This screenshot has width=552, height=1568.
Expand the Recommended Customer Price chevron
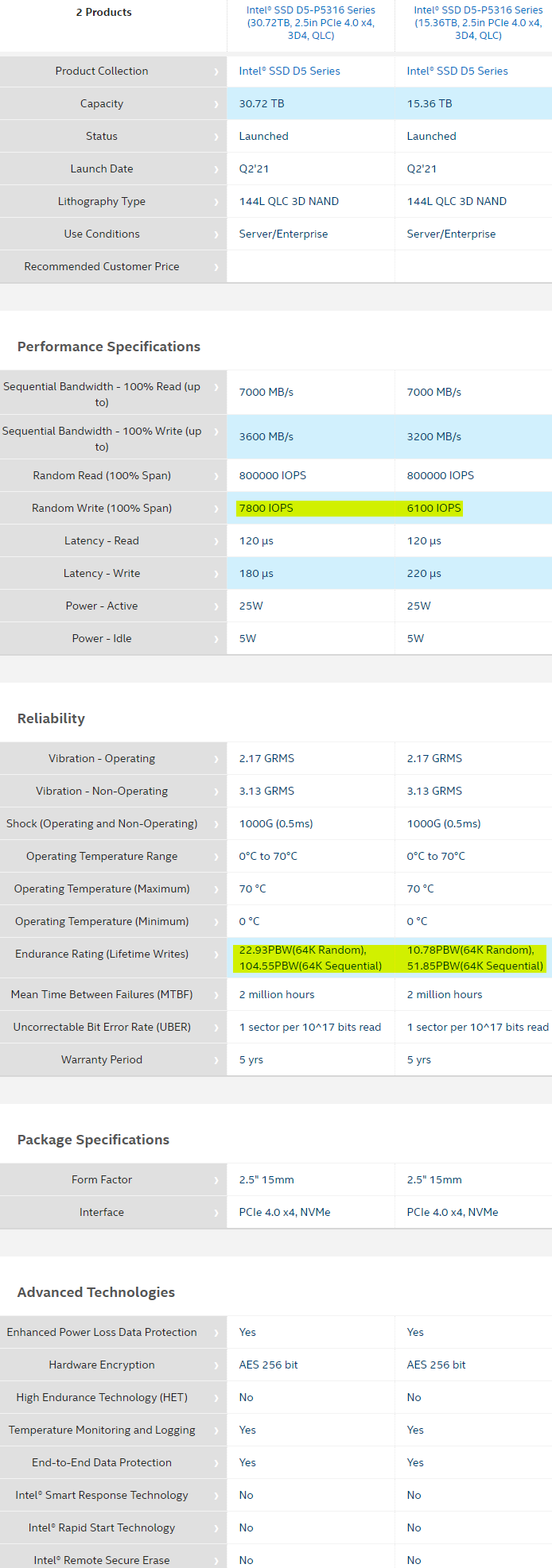(216, 267)
